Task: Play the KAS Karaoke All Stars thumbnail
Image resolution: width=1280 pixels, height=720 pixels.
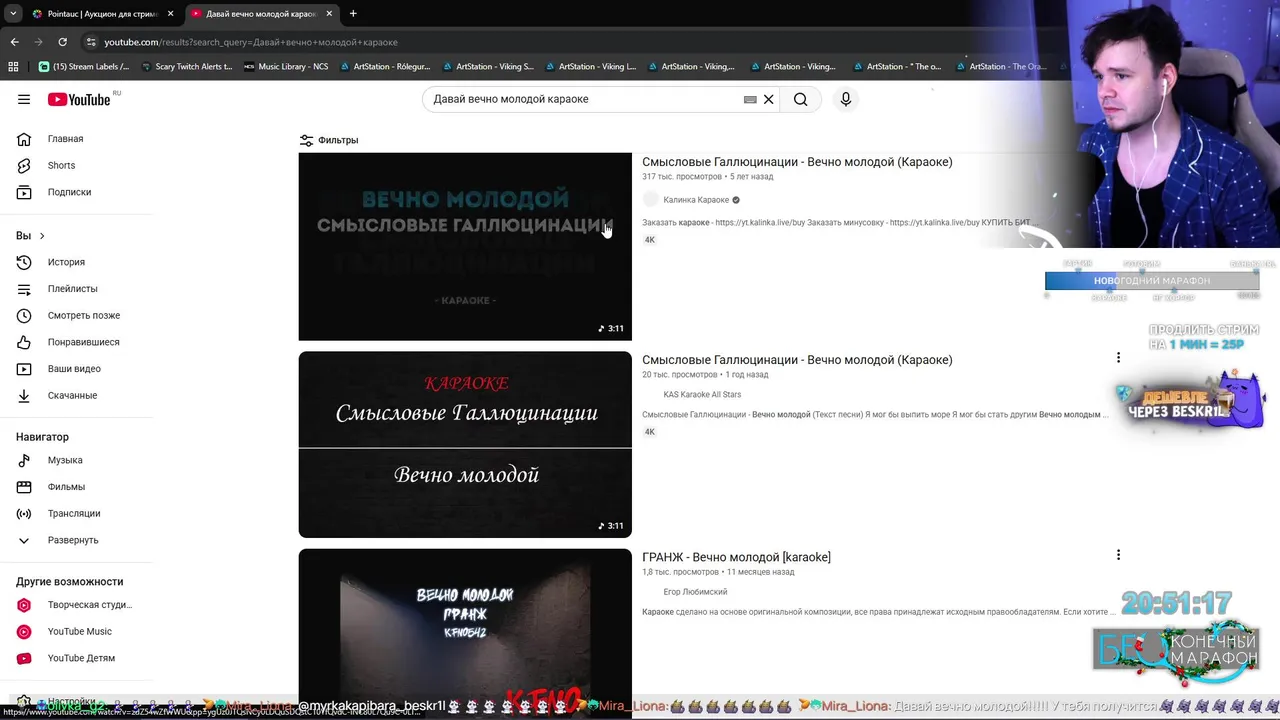Action: tap(465, 444)
